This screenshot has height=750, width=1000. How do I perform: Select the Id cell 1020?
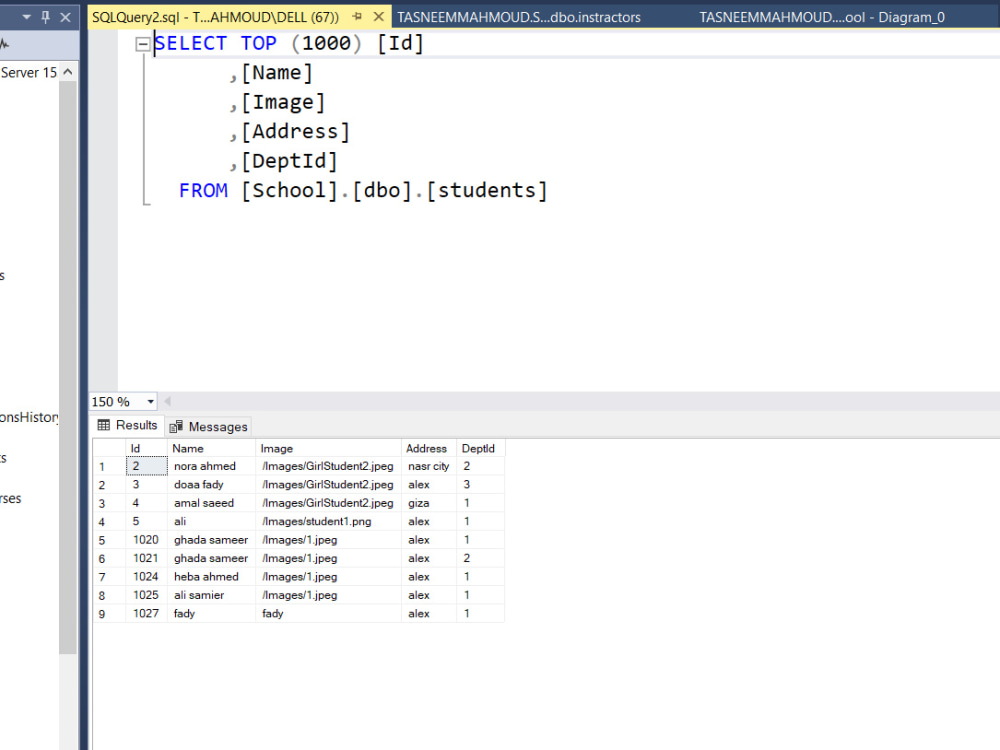click(x=146, y=540)
